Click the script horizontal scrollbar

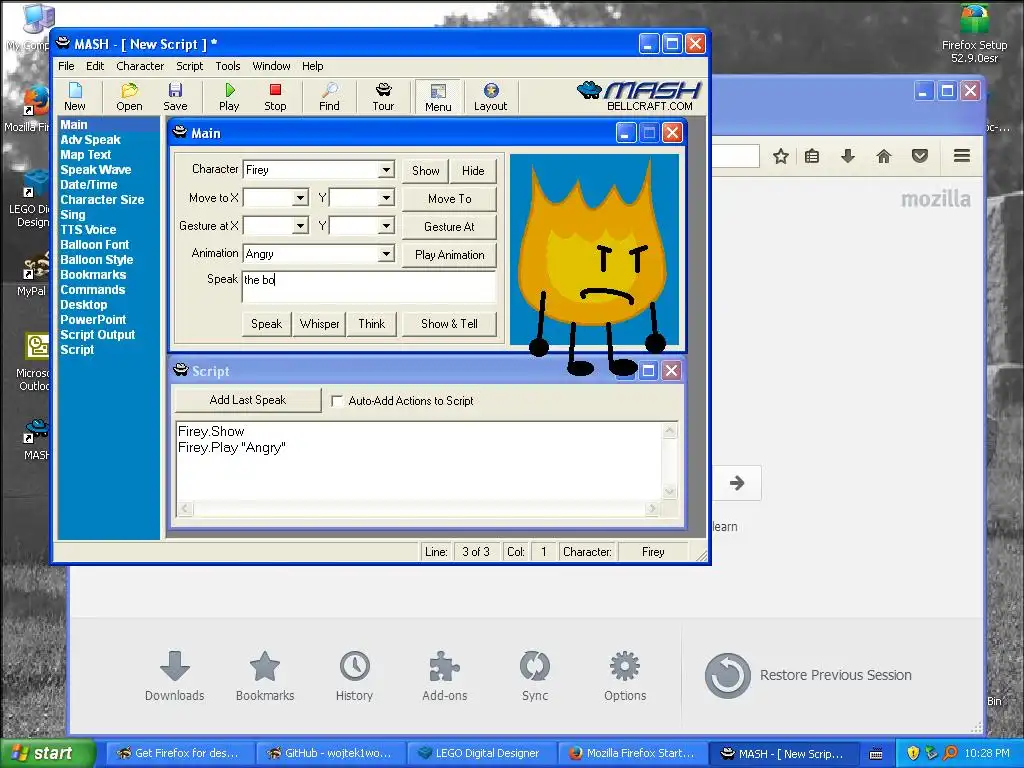tap(418, 508)
